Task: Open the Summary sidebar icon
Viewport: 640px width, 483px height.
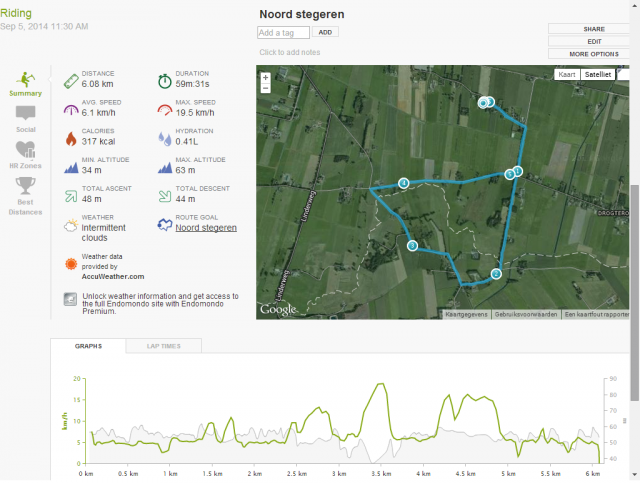Action: [x=25, y=79]
